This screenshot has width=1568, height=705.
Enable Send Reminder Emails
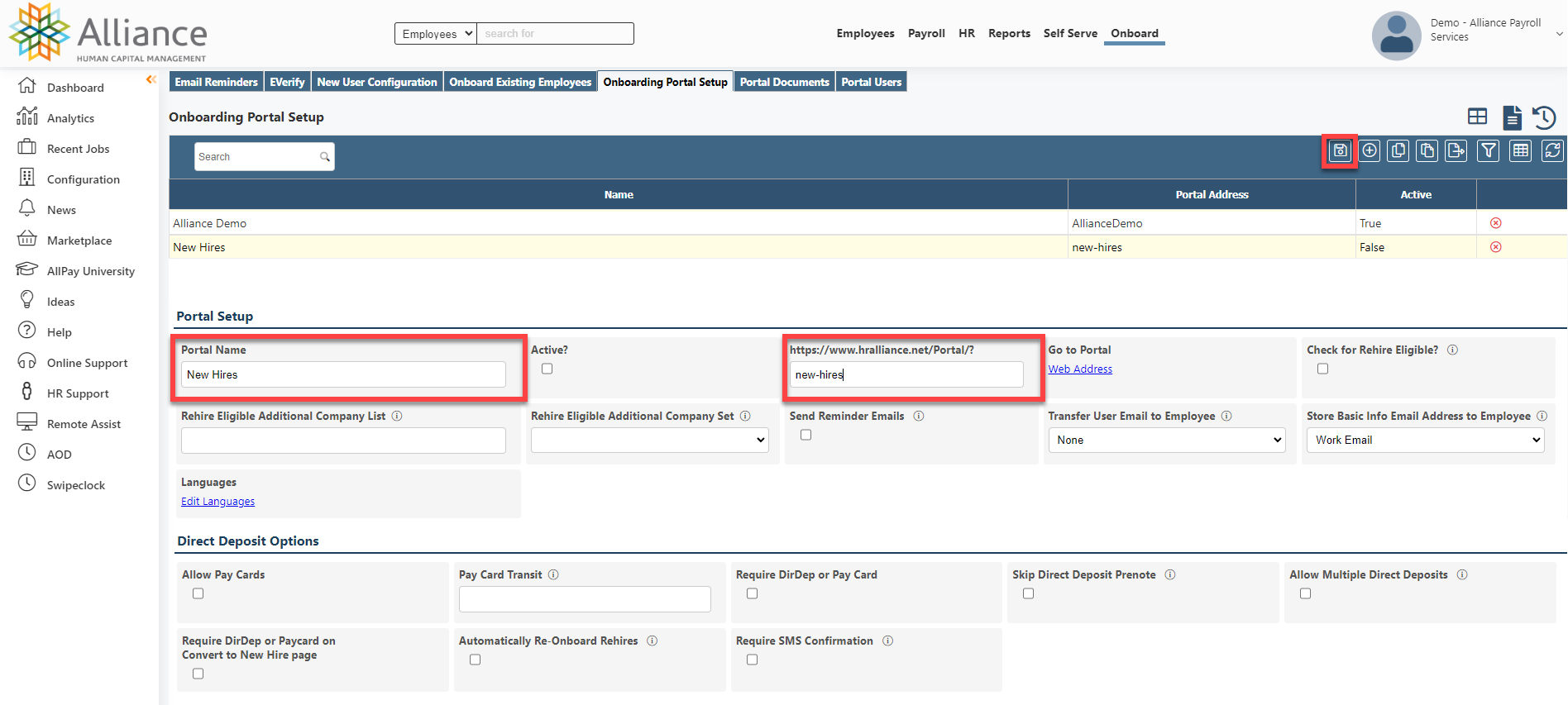pyautogui.click(x=806, y=435)
